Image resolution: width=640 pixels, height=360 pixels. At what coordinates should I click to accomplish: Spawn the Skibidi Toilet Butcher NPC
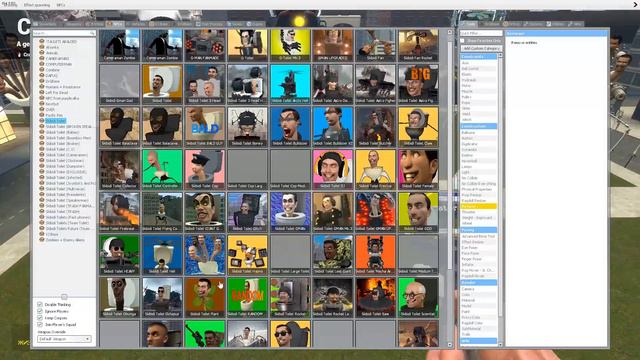pos(376,127)
